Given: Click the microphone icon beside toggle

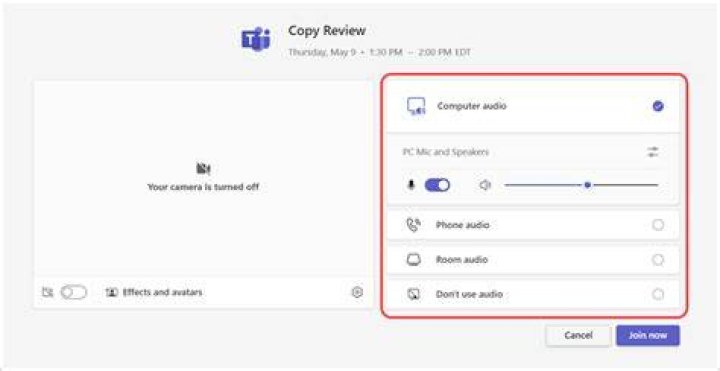Looking at the screenshot, I should pos(411,185).
